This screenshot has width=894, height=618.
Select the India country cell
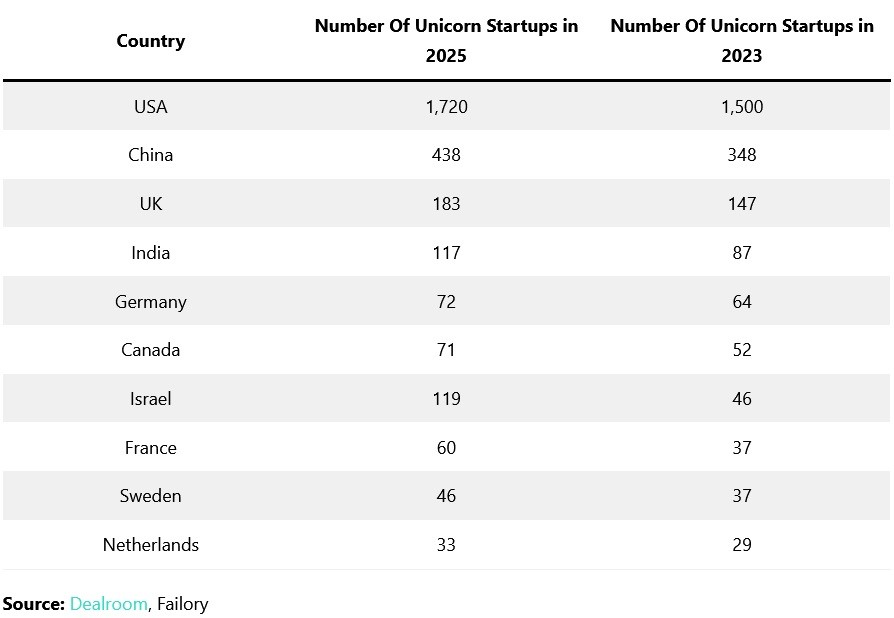point(151,253)
